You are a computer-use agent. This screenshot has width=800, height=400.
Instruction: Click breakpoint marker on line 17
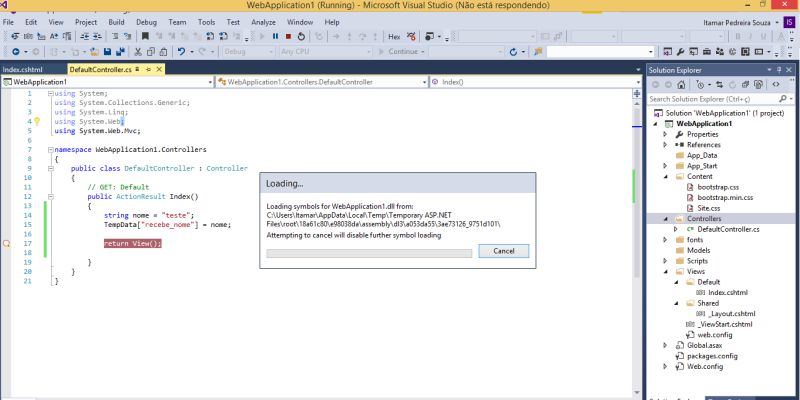pos(7,243)
